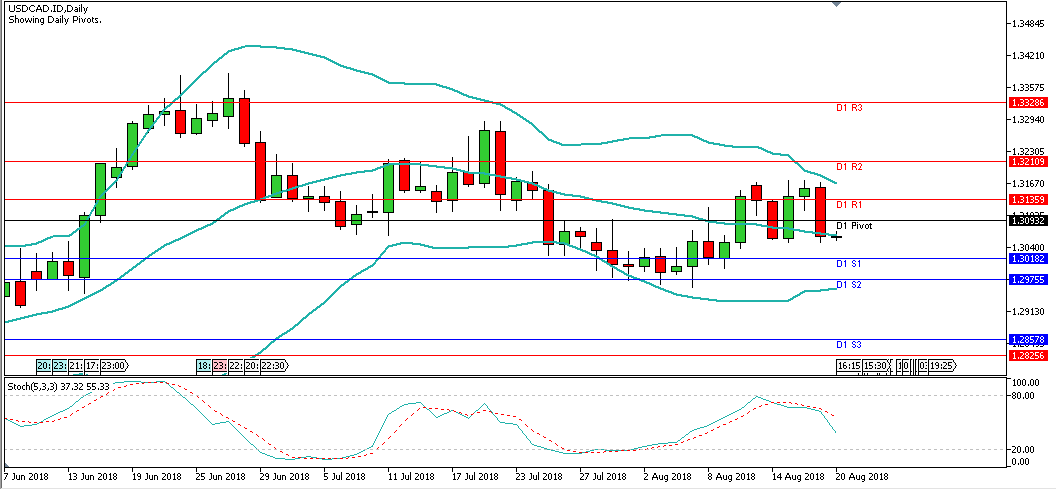Click the 8 Aug 2018 date label
The image size is (1056, 490).
tap(730, 477)
